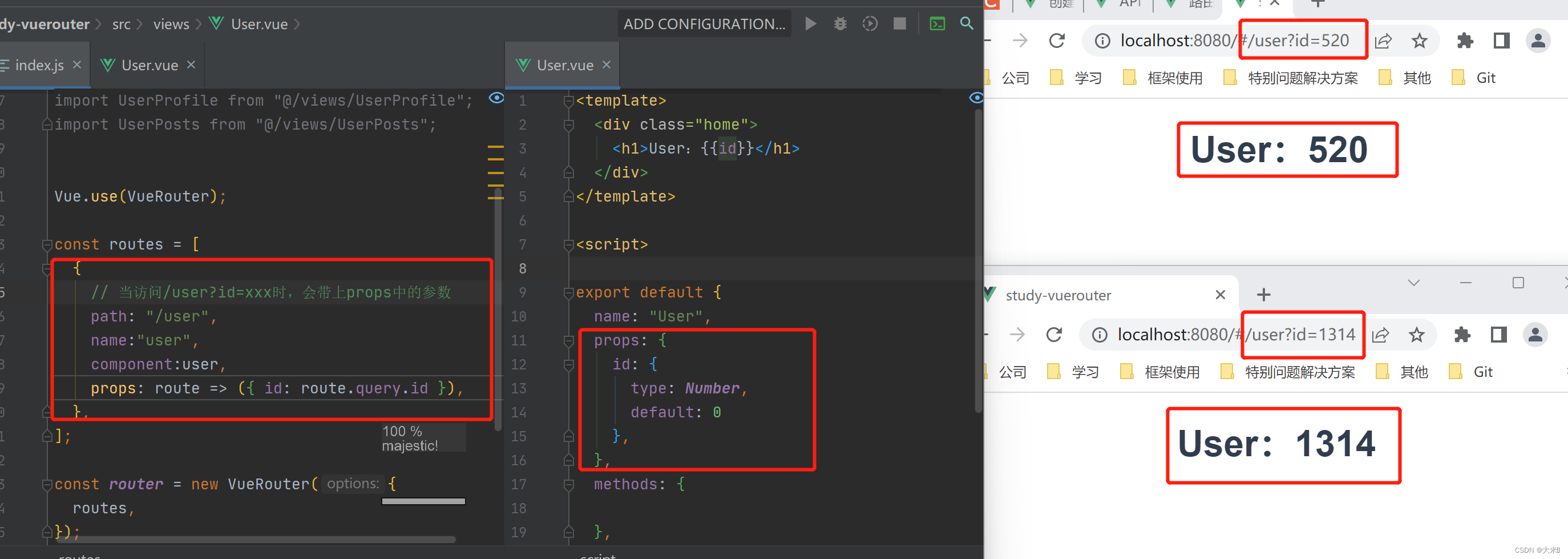Viewport: 1568px width, 559px height.
Task: Open new tab plus in bottom browser
Action: click(x=1264, y=295)
